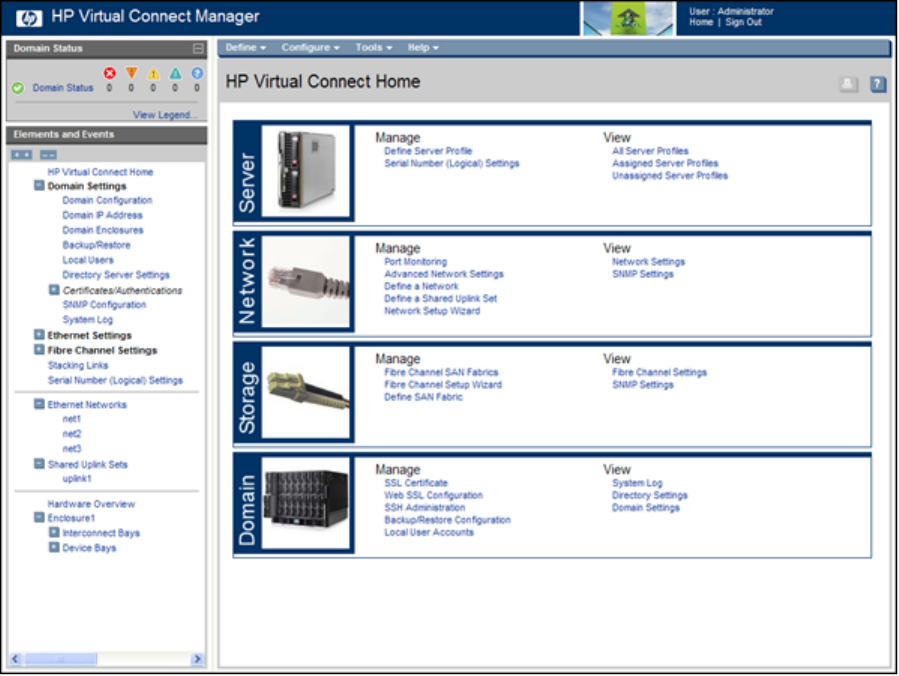Image resolution: width=899 pixels, height=676 pixels.
Task: Expand Interconnect Bays under Enclosure1
Action: pyautogui.click(x=54, y=533)
